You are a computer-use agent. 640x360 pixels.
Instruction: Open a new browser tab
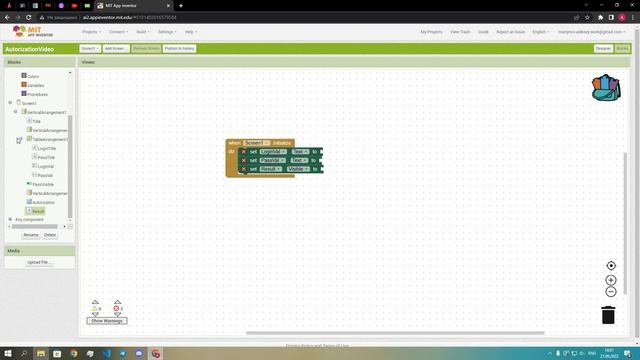tap(181, 6)
